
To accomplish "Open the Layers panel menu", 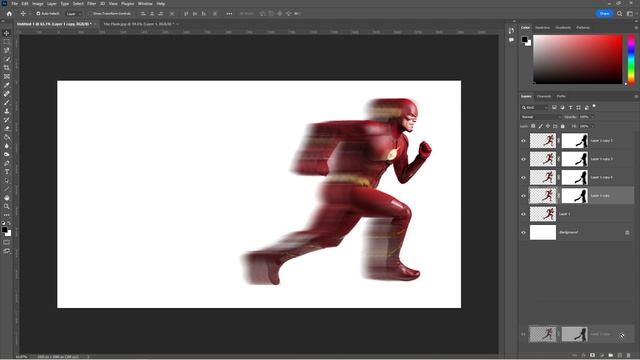I will pyautogui.click(x=636, y=97).
